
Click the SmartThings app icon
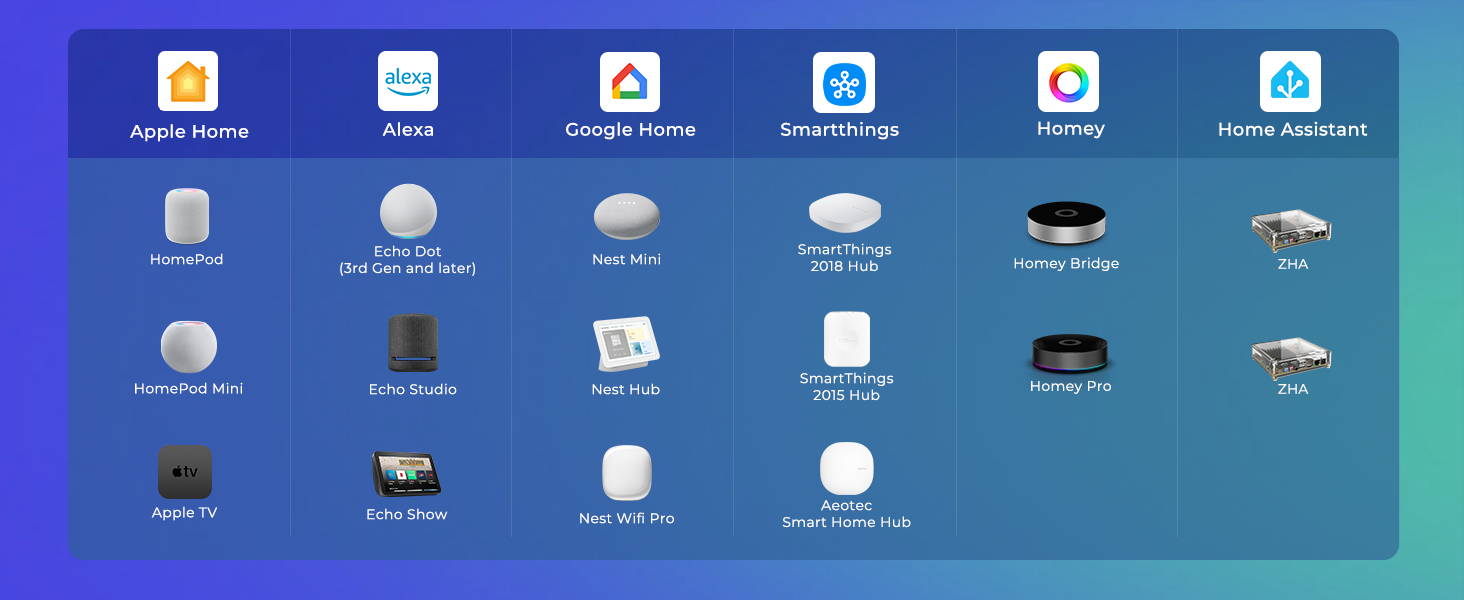(x=844, y=82)
